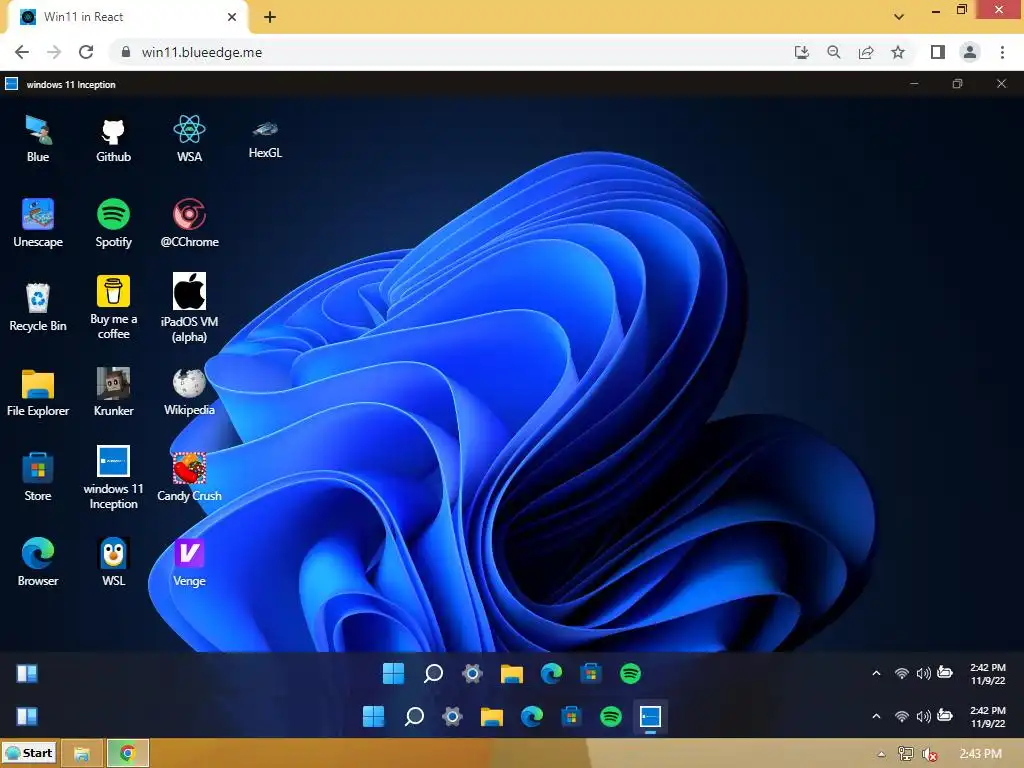The height and width of the screenshot is (768, 1024).
Task: Open 2:42 PM clock in upper taskbar
Action: click(x=987, y=674)
